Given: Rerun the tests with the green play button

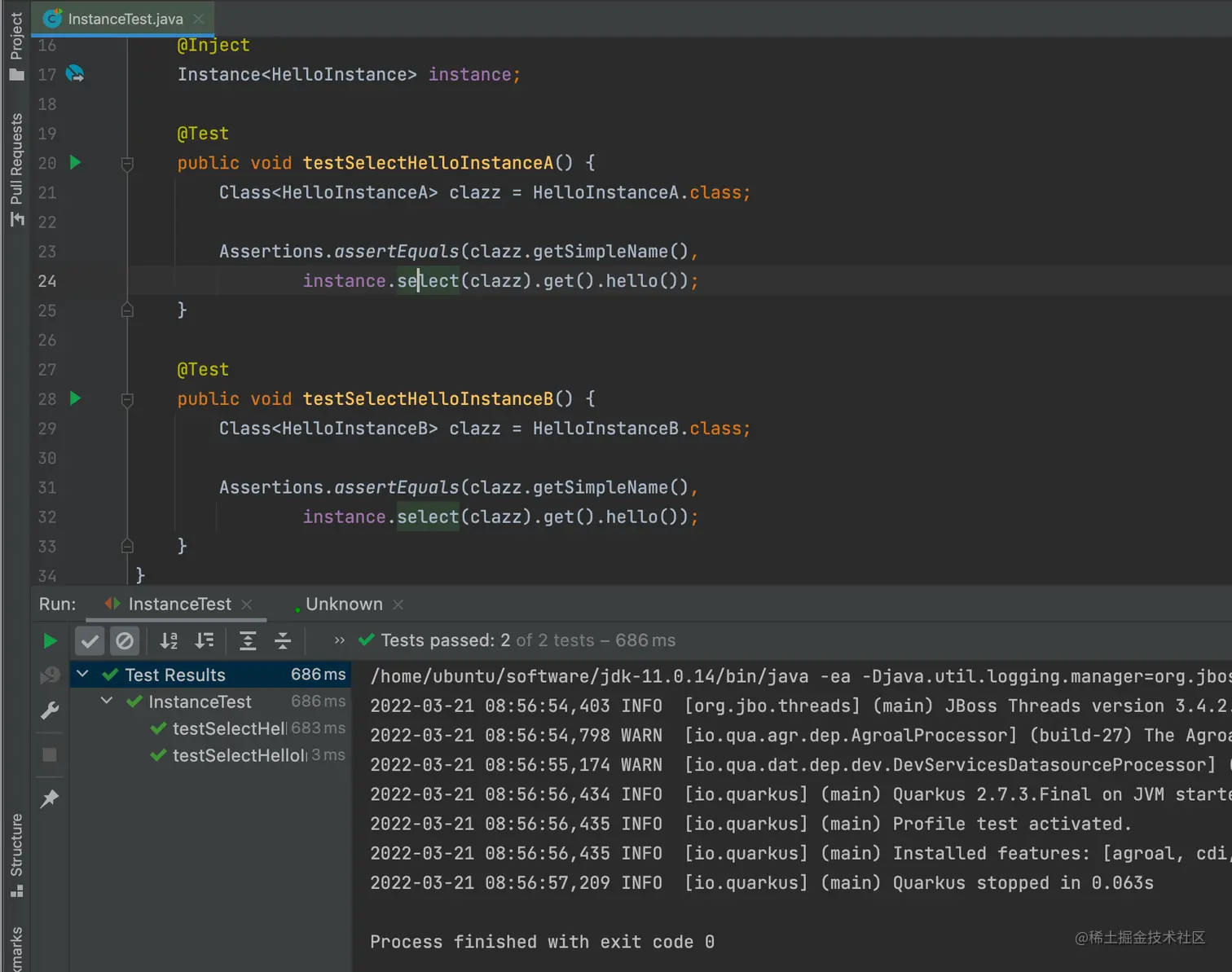Looking at the screenshot, I should tap(50, 641).
